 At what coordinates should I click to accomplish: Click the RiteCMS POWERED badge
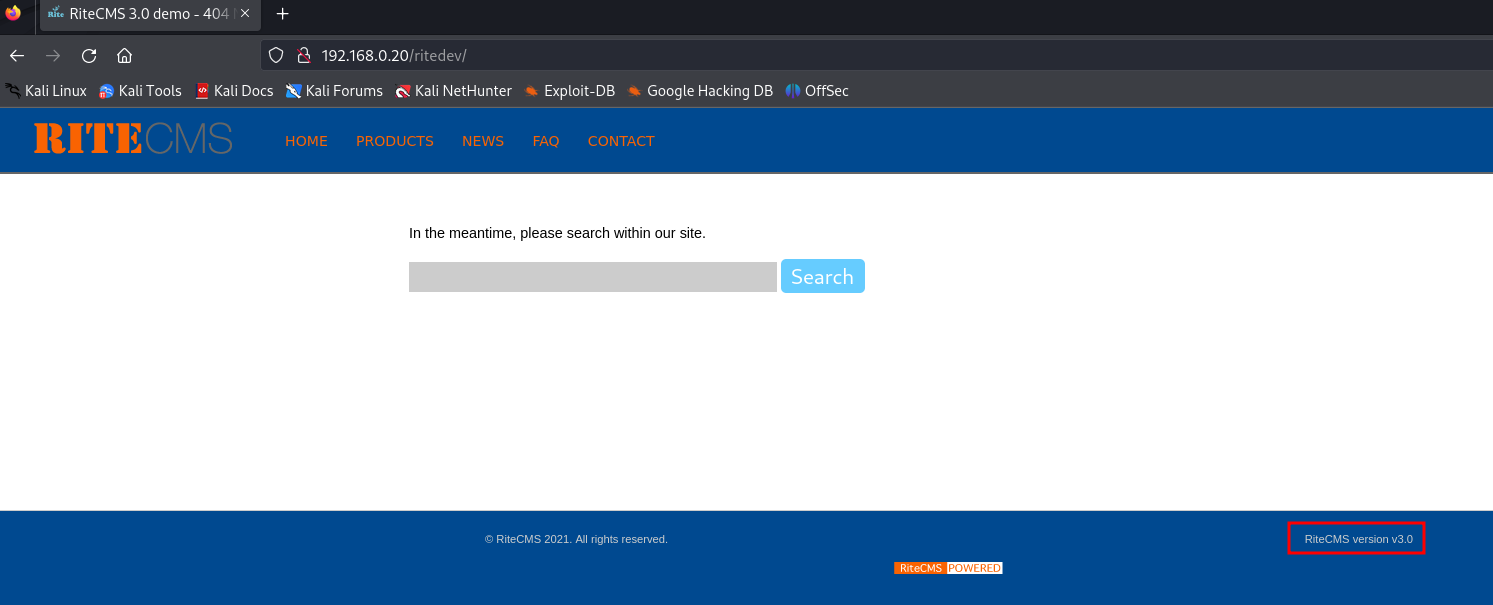pyautogui.click(x=948, y=568)
